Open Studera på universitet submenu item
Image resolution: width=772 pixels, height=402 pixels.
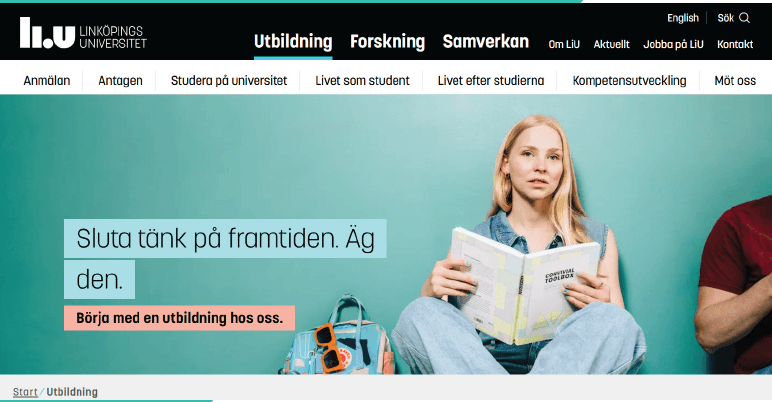coord(229,80)
